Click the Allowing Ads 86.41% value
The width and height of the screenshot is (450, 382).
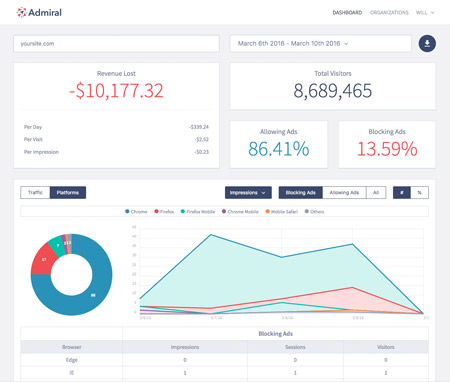click(279, 149)
